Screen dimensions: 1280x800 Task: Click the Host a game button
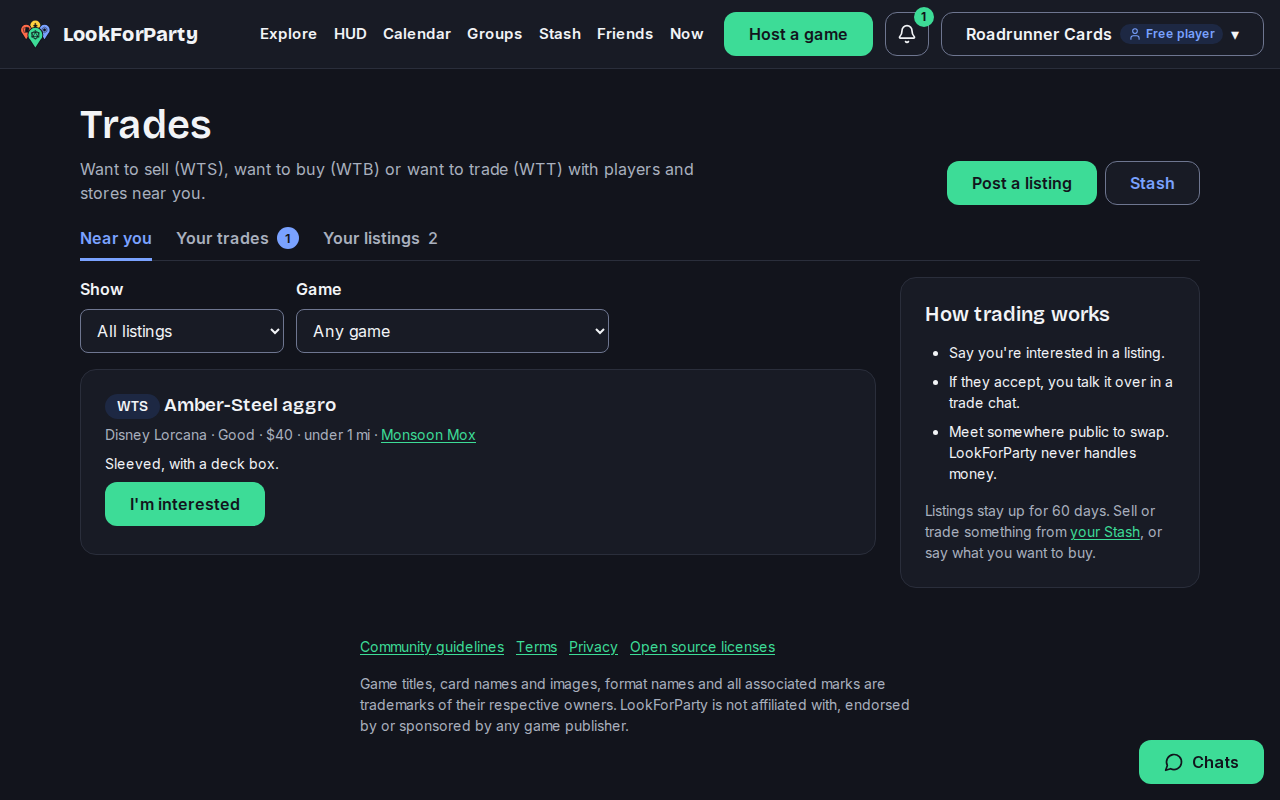(x=798, y=34)
